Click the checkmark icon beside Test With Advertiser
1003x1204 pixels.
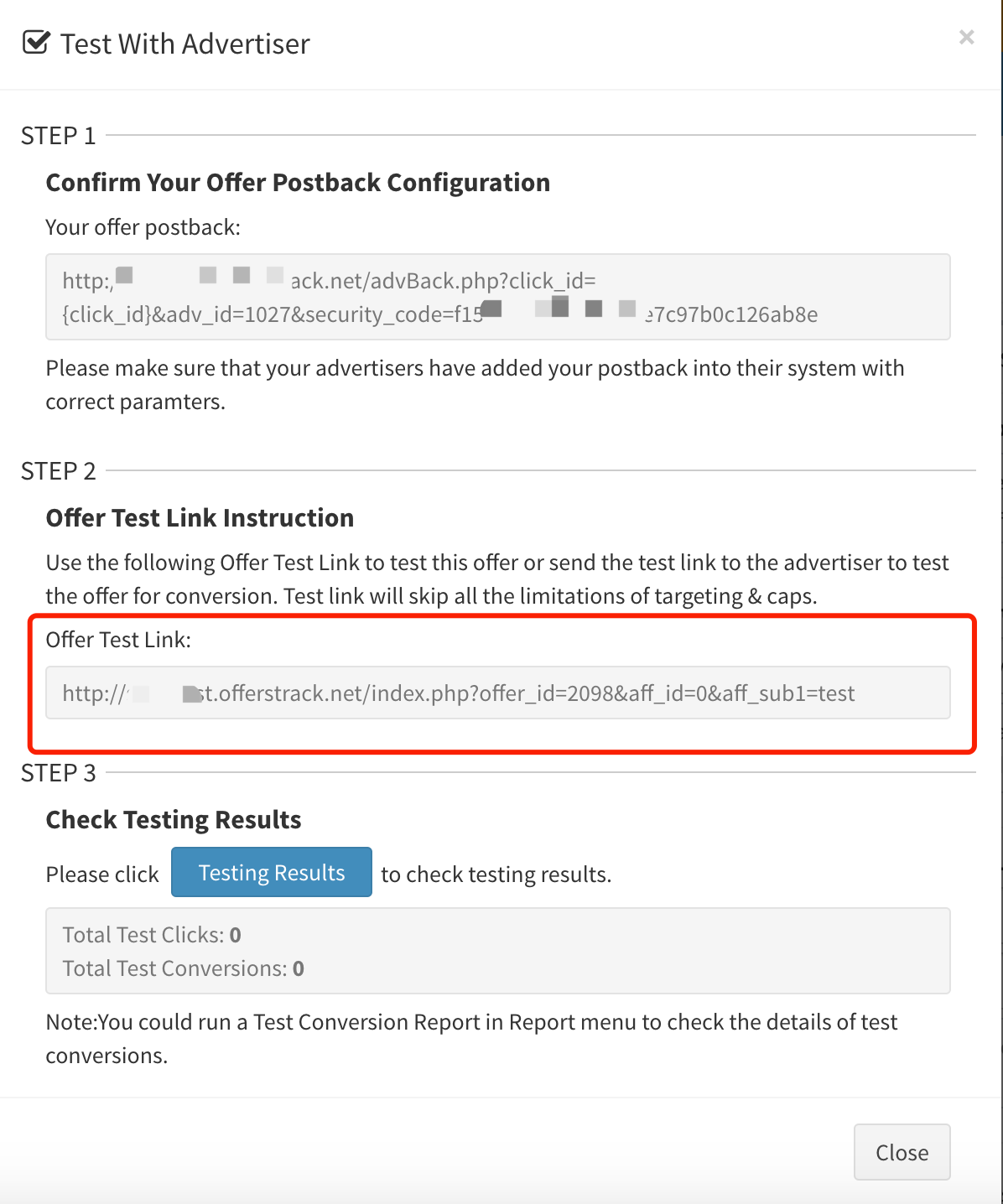click(x=36, y=42)
